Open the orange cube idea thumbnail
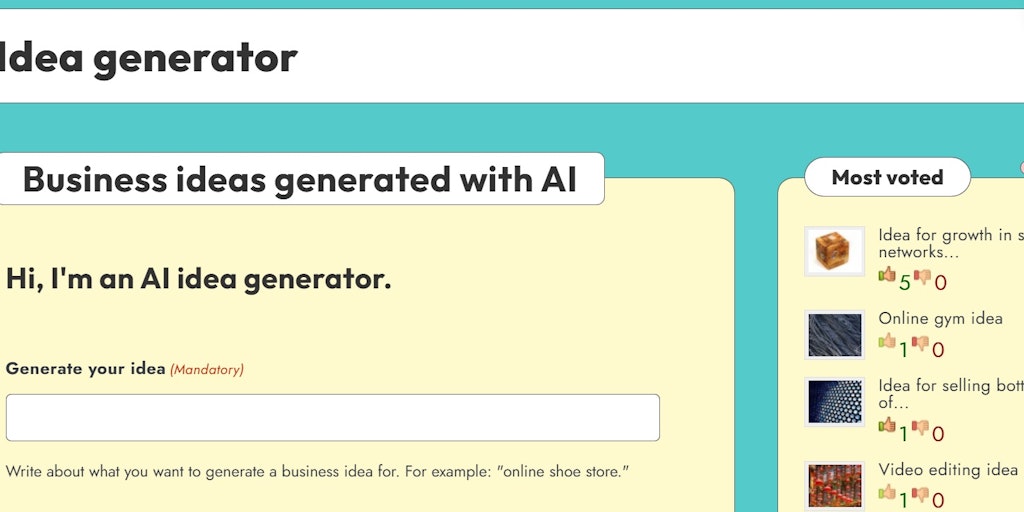This screenshot has height=512, width=1024. pyautogui.click(x=834, y=251)
